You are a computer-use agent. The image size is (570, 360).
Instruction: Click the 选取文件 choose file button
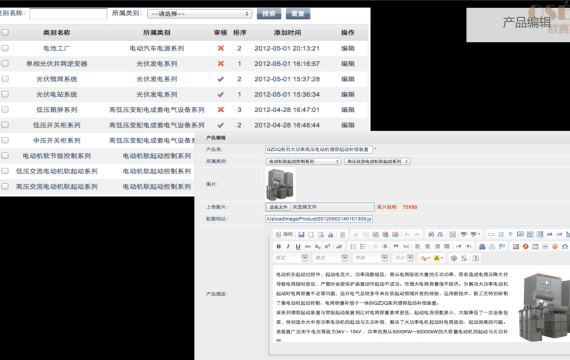[x=278, y=207]
